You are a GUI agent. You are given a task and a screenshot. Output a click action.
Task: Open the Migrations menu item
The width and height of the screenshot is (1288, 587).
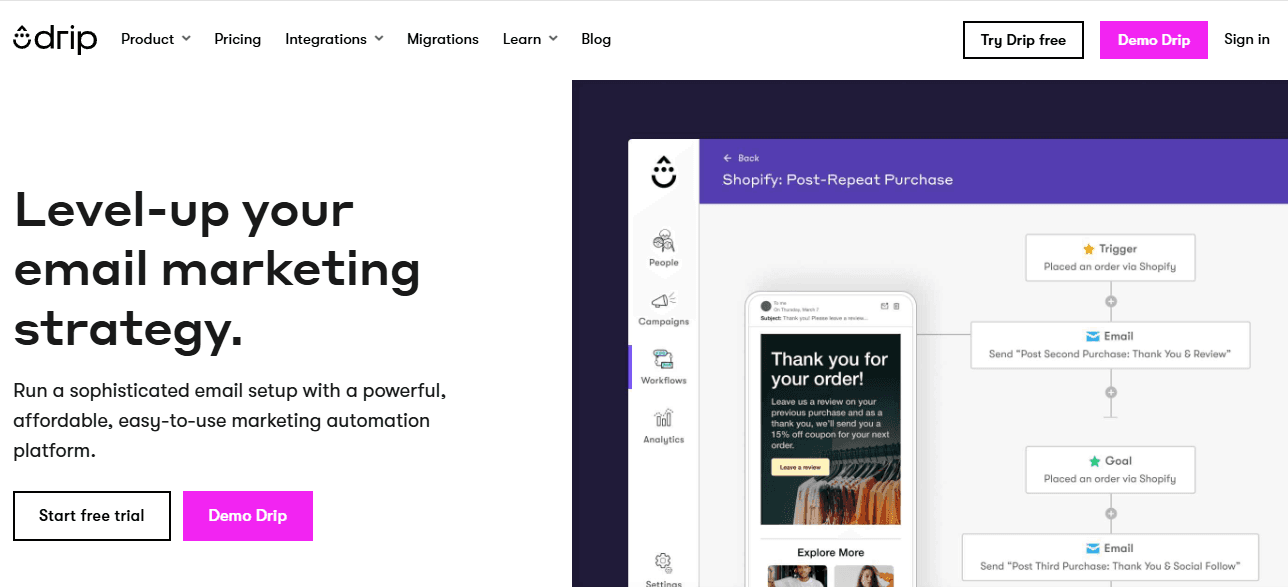pos(443,39)
